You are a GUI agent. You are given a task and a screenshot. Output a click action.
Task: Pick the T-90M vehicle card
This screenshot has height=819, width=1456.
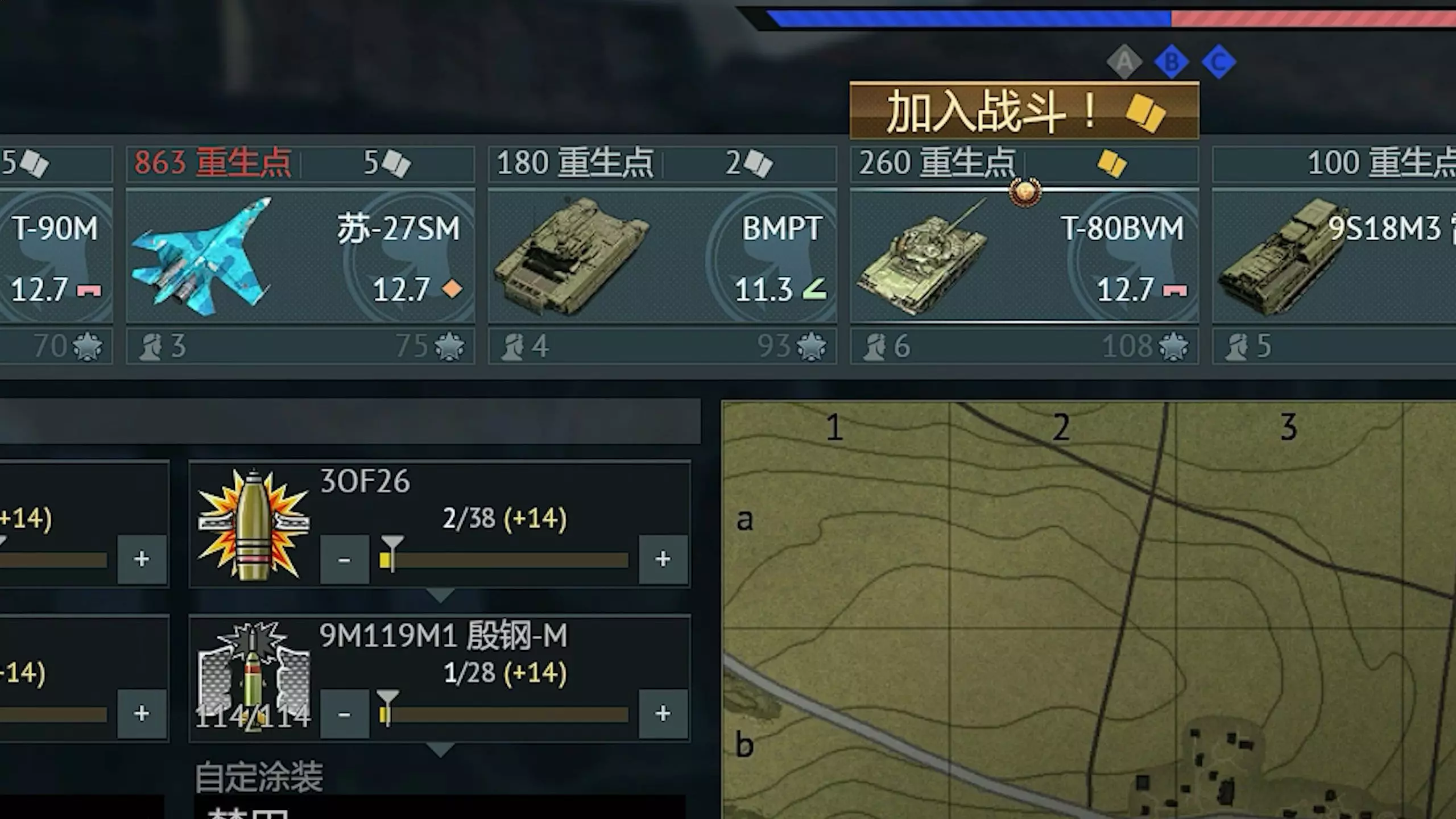click(x=56, y=256)
